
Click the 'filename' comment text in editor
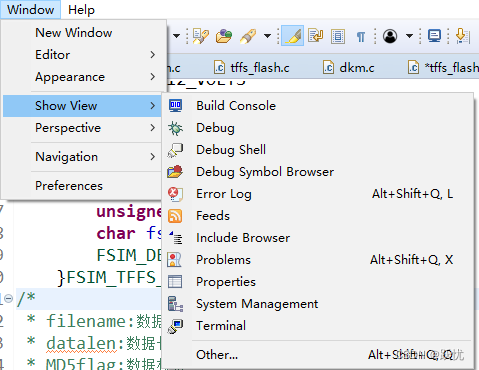point(85,321)
